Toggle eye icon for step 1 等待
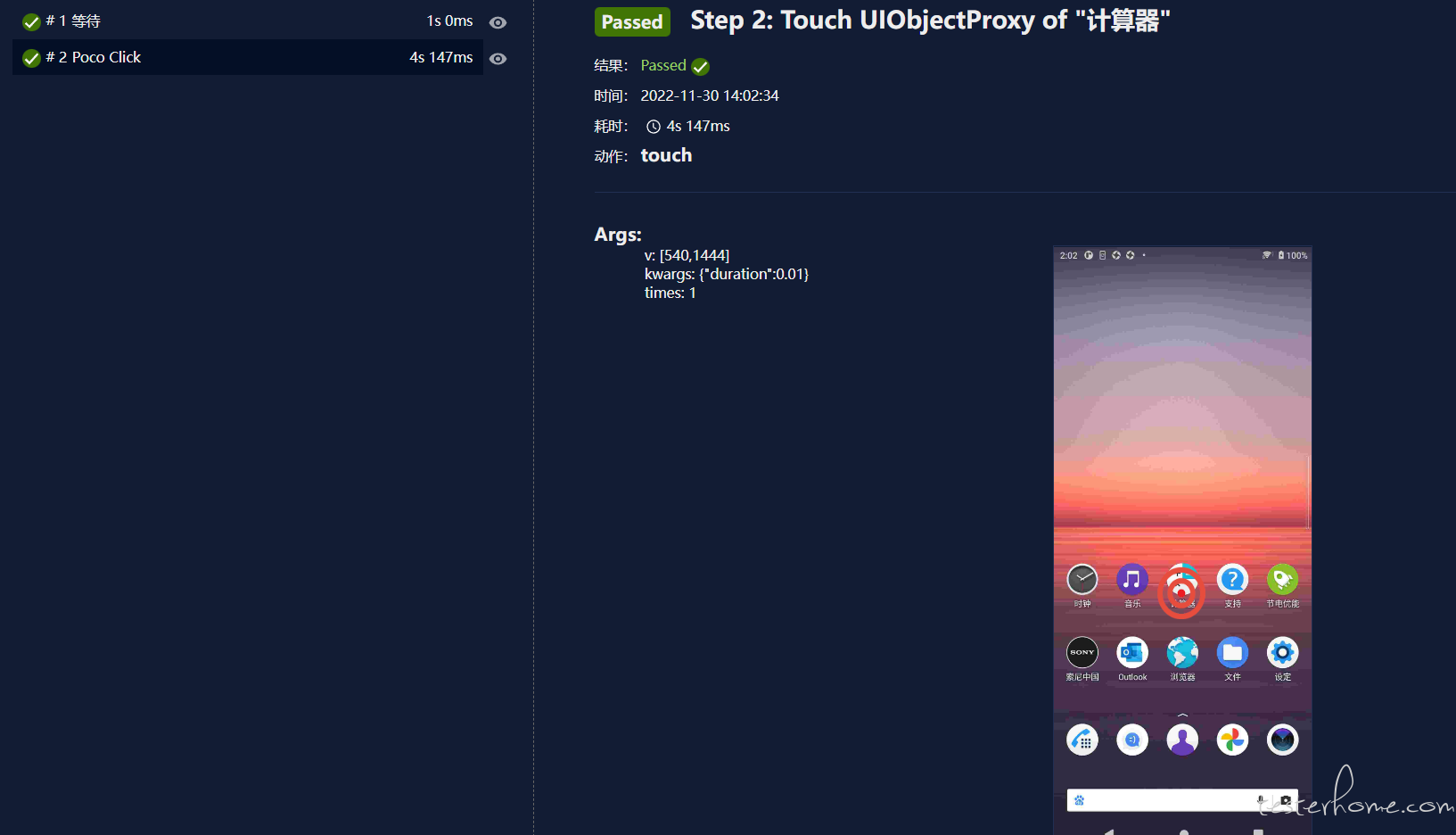The height and width of the screenshot is (835, 1456). [x=498, y=22]
